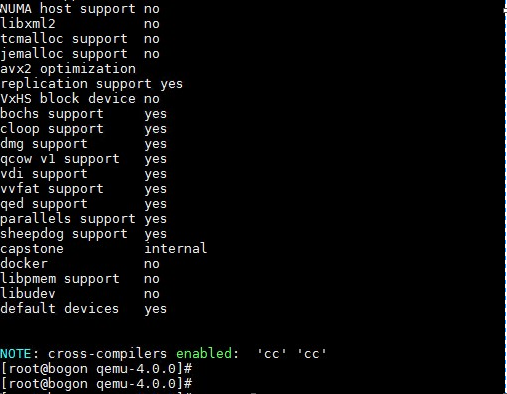Click the 'capstone' line text

tap(32, 249)
